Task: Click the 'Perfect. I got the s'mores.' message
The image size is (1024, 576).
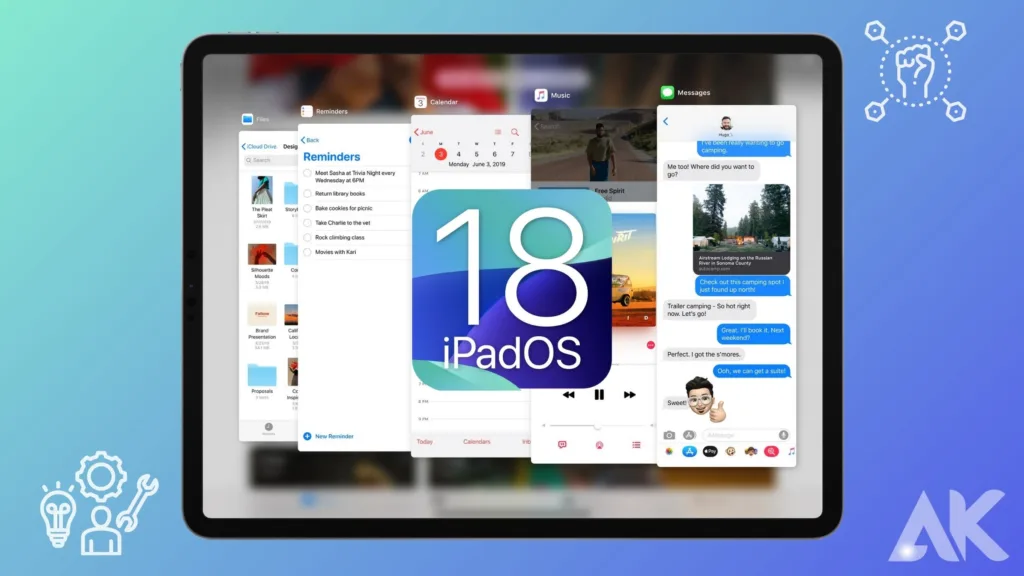Action: [704, 354]
